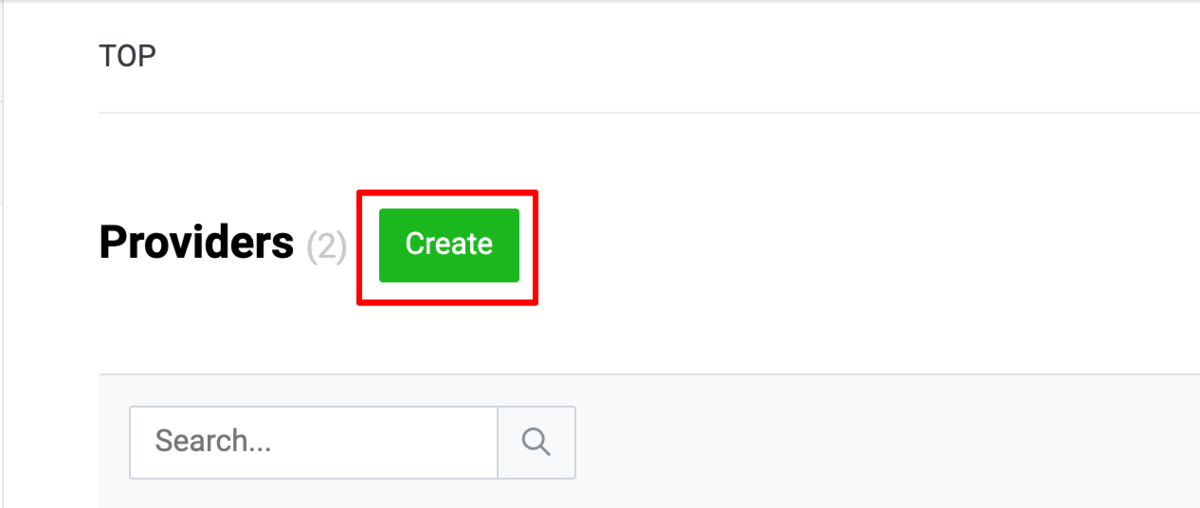
Task: Click the Create button next to Providers
Action: pos(449,245)
